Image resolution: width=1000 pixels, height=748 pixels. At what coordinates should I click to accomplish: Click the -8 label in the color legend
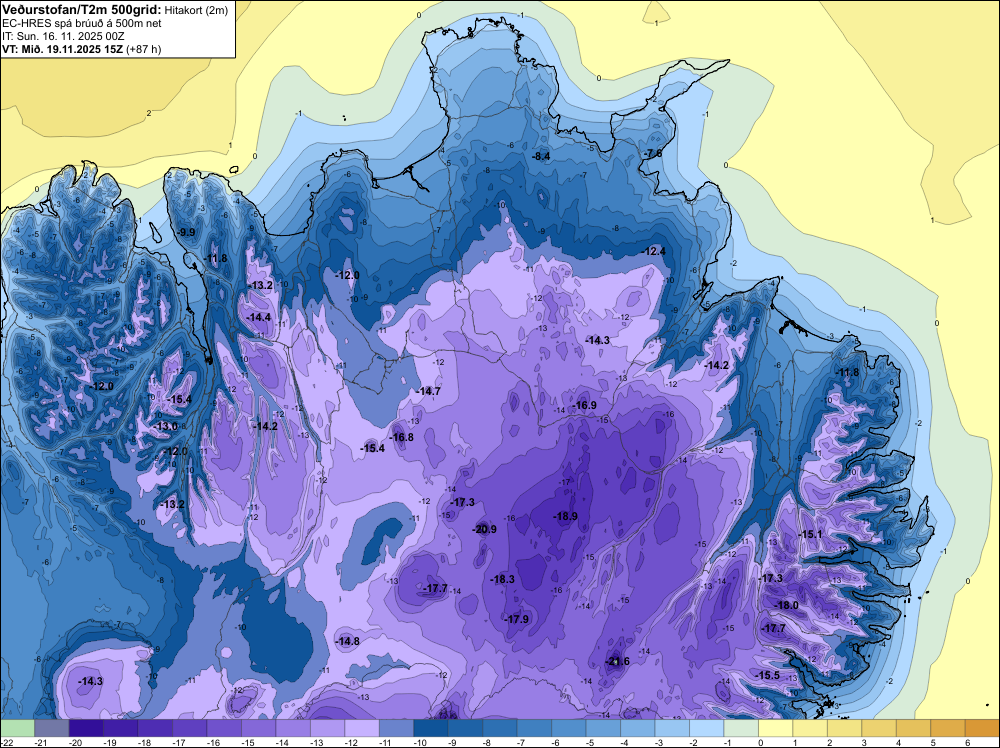(x=488, y=742)
